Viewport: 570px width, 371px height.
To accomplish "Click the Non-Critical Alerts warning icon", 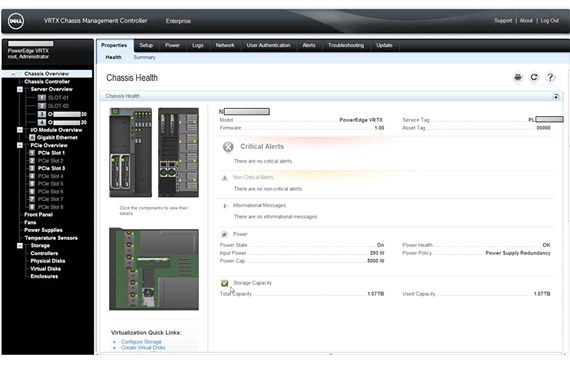I will [x=225, y=178].
